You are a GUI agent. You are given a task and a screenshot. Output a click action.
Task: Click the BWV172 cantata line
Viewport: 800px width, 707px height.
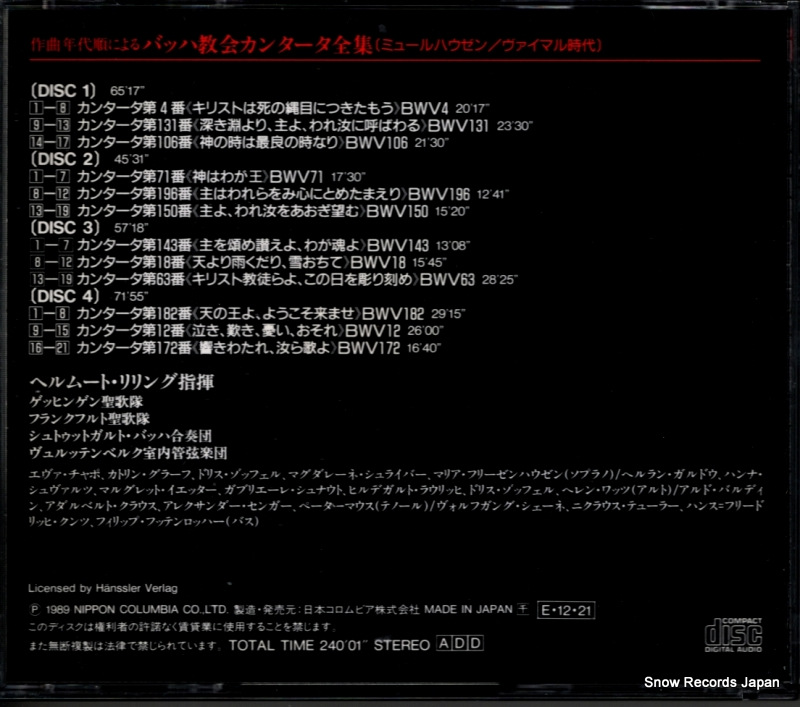[x=235, y=348]
